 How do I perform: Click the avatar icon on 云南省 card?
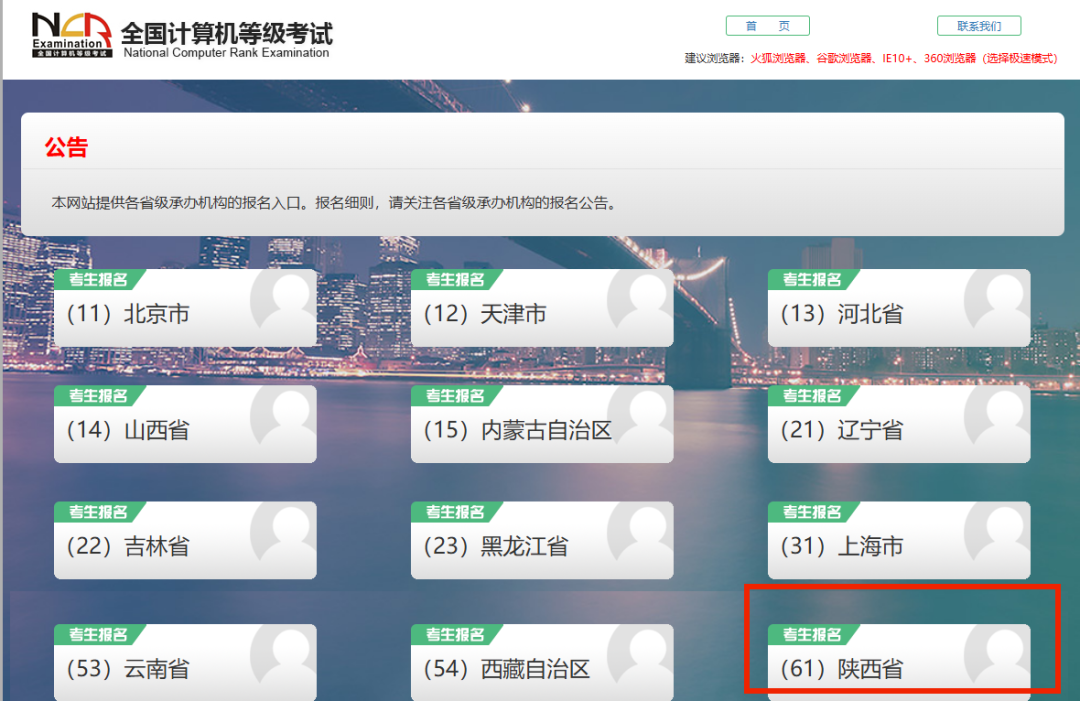click(283, 656)
